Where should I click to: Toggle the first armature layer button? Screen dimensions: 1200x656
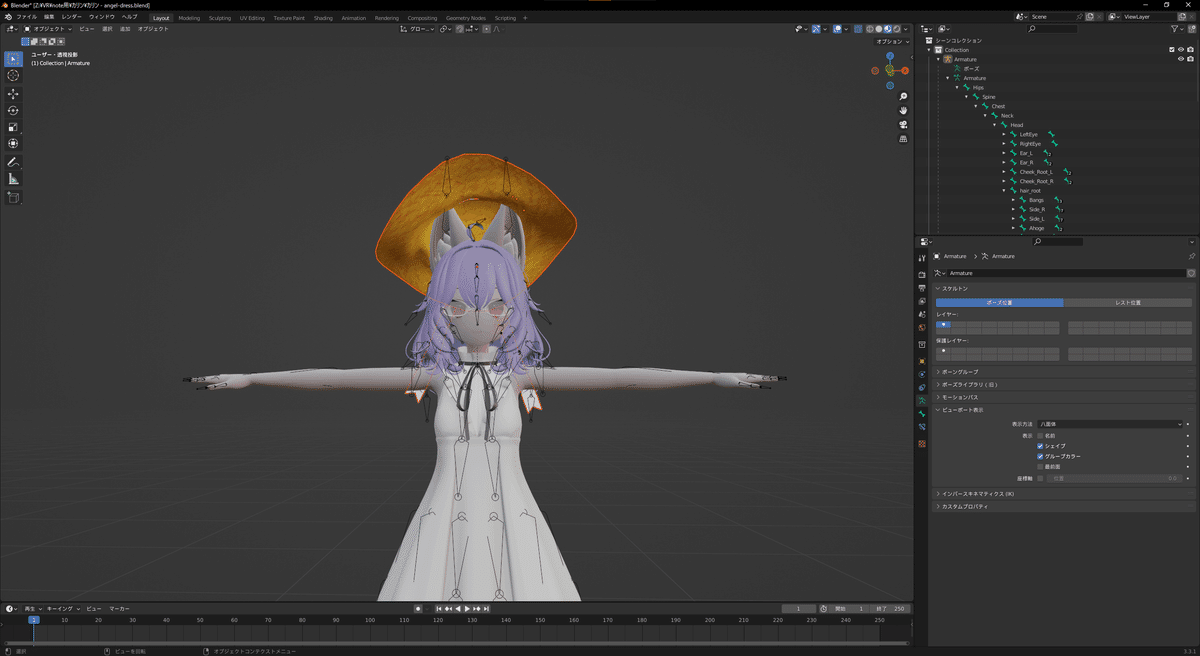tap(943, 325)
